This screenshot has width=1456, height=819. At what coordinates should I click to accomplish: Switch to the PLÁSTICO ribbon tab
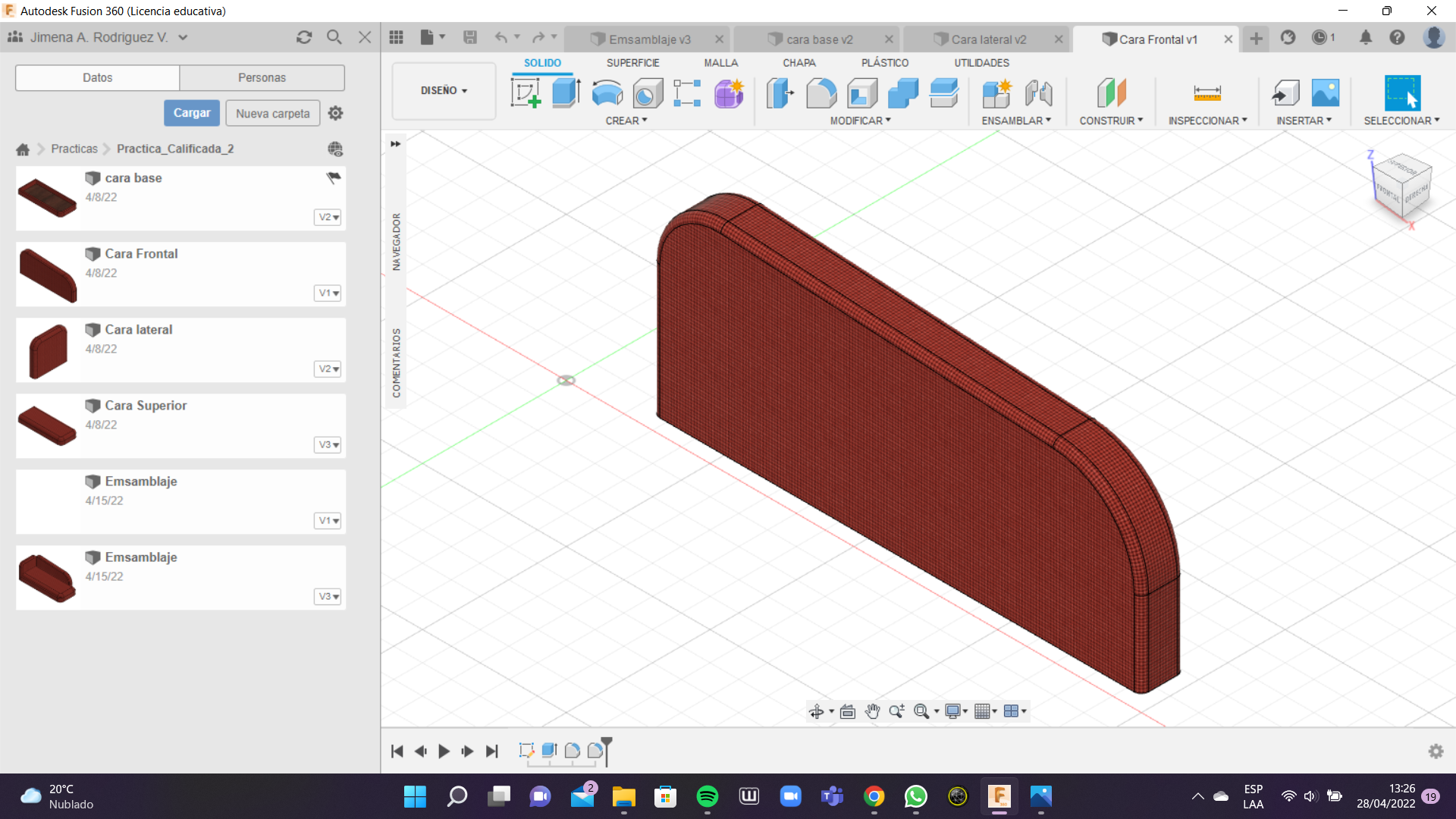pyautogui.click(x=884, y=63)
